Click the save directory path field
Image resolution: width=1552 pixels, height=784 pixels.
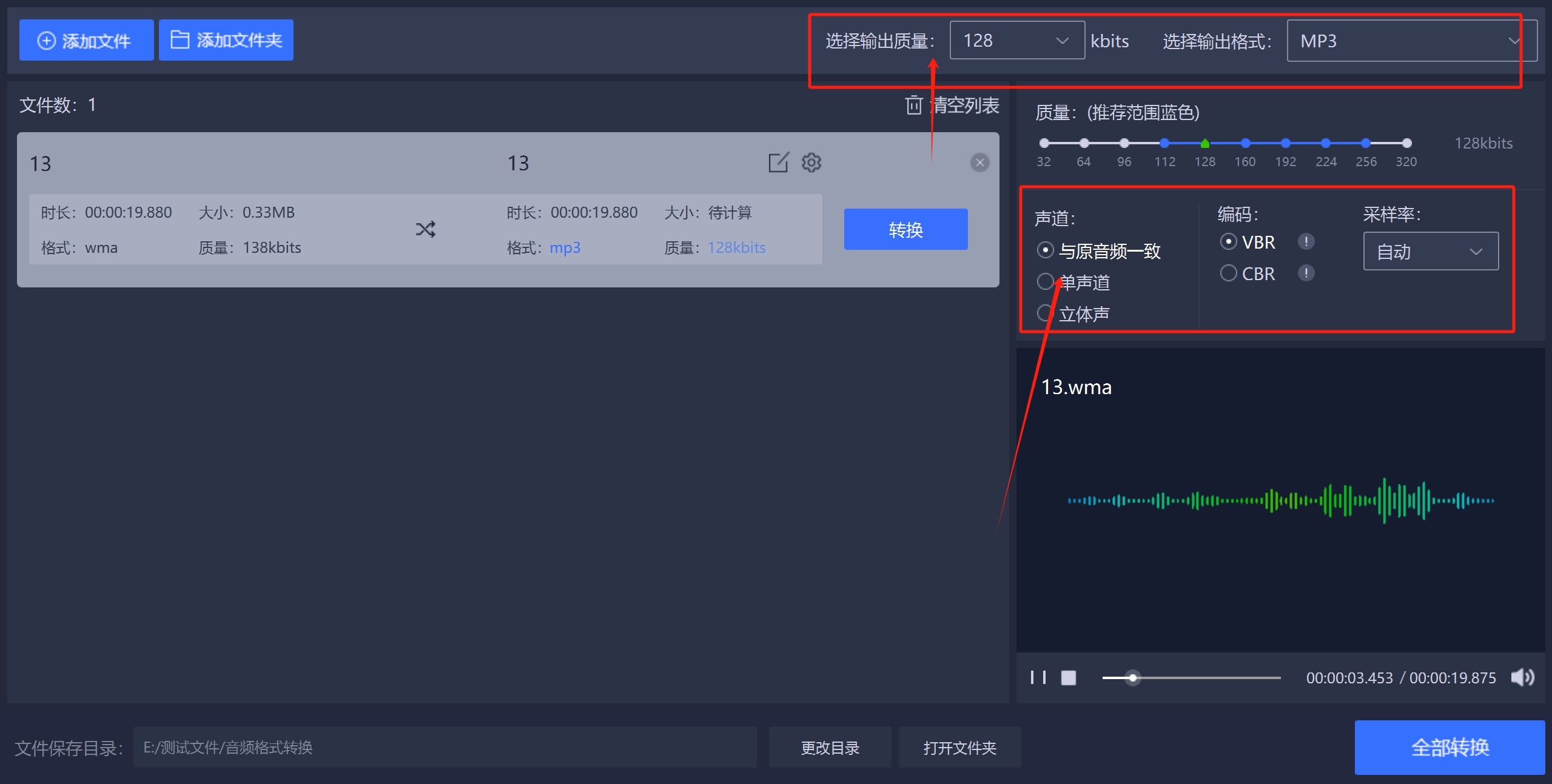444,747
